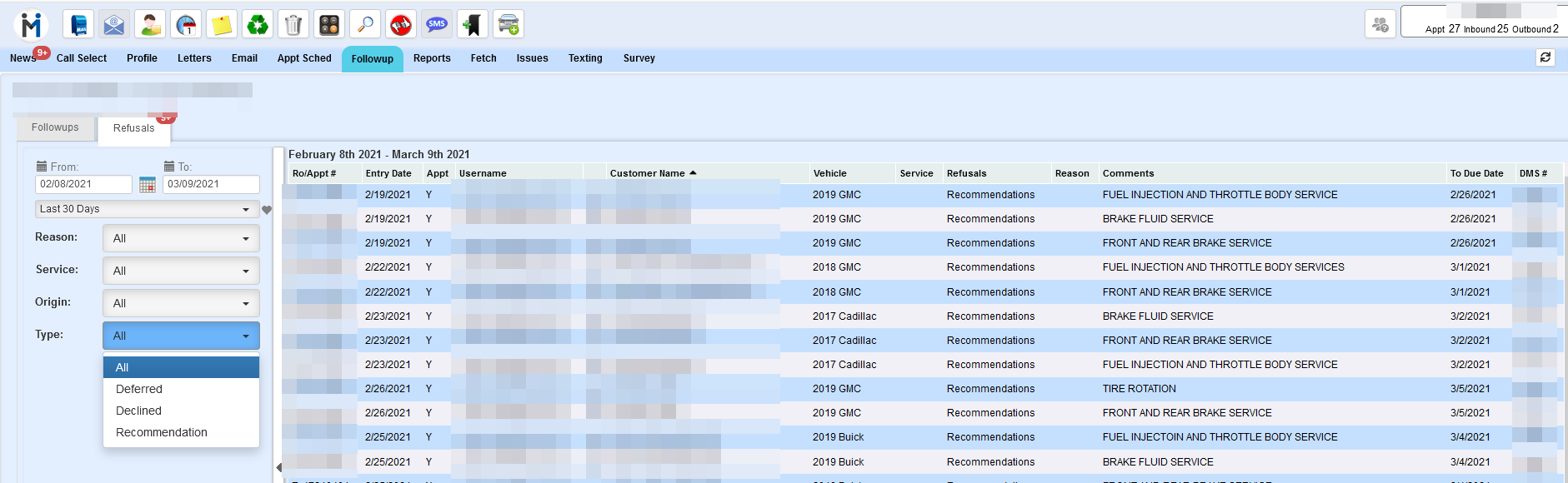Click the SMS speech bubble icon

(x=437, y=25)
